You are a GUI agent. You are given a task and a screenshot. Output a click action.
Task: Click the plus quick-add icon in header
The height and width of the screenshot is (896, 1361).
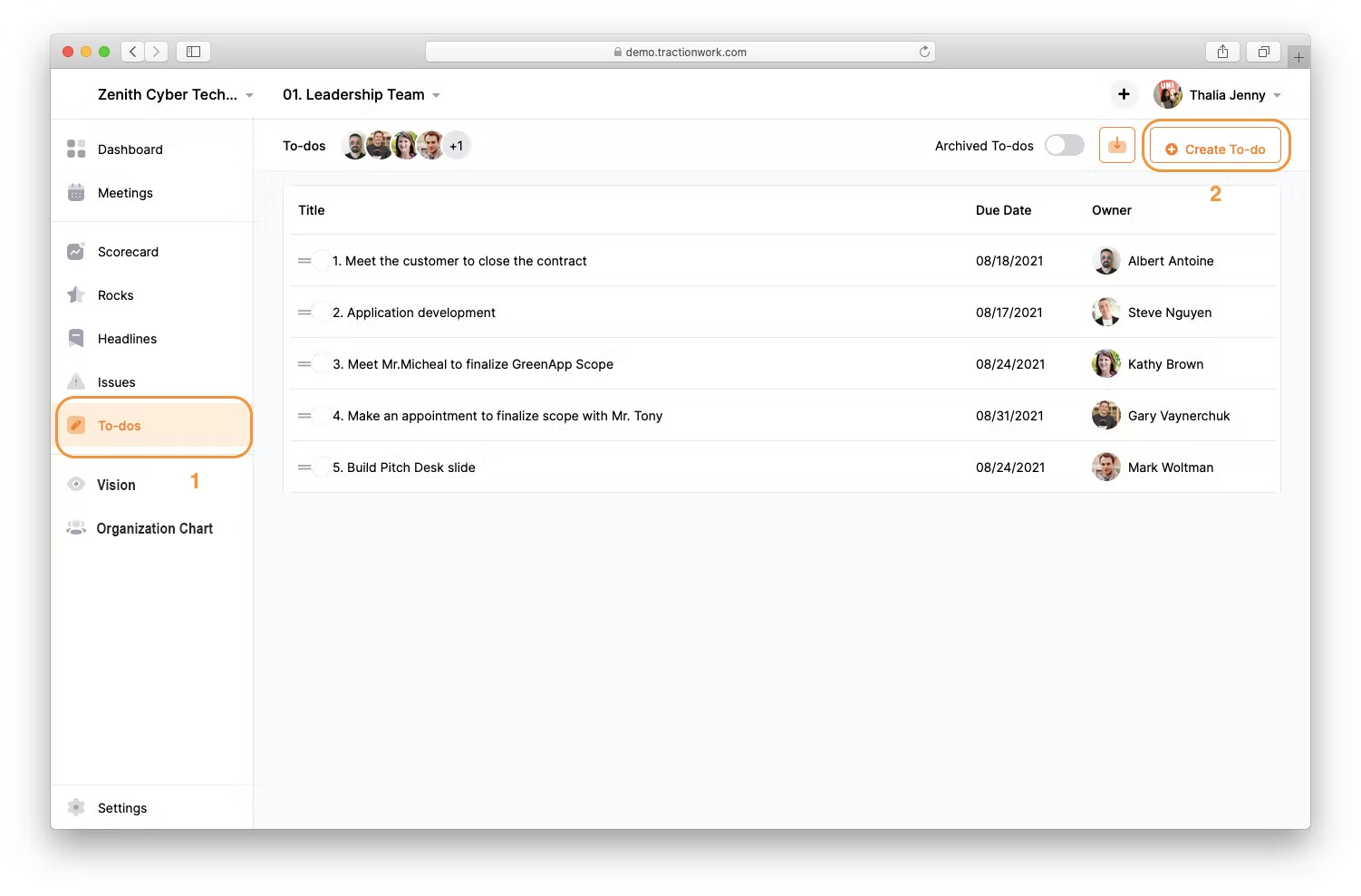pos(1124,94)
